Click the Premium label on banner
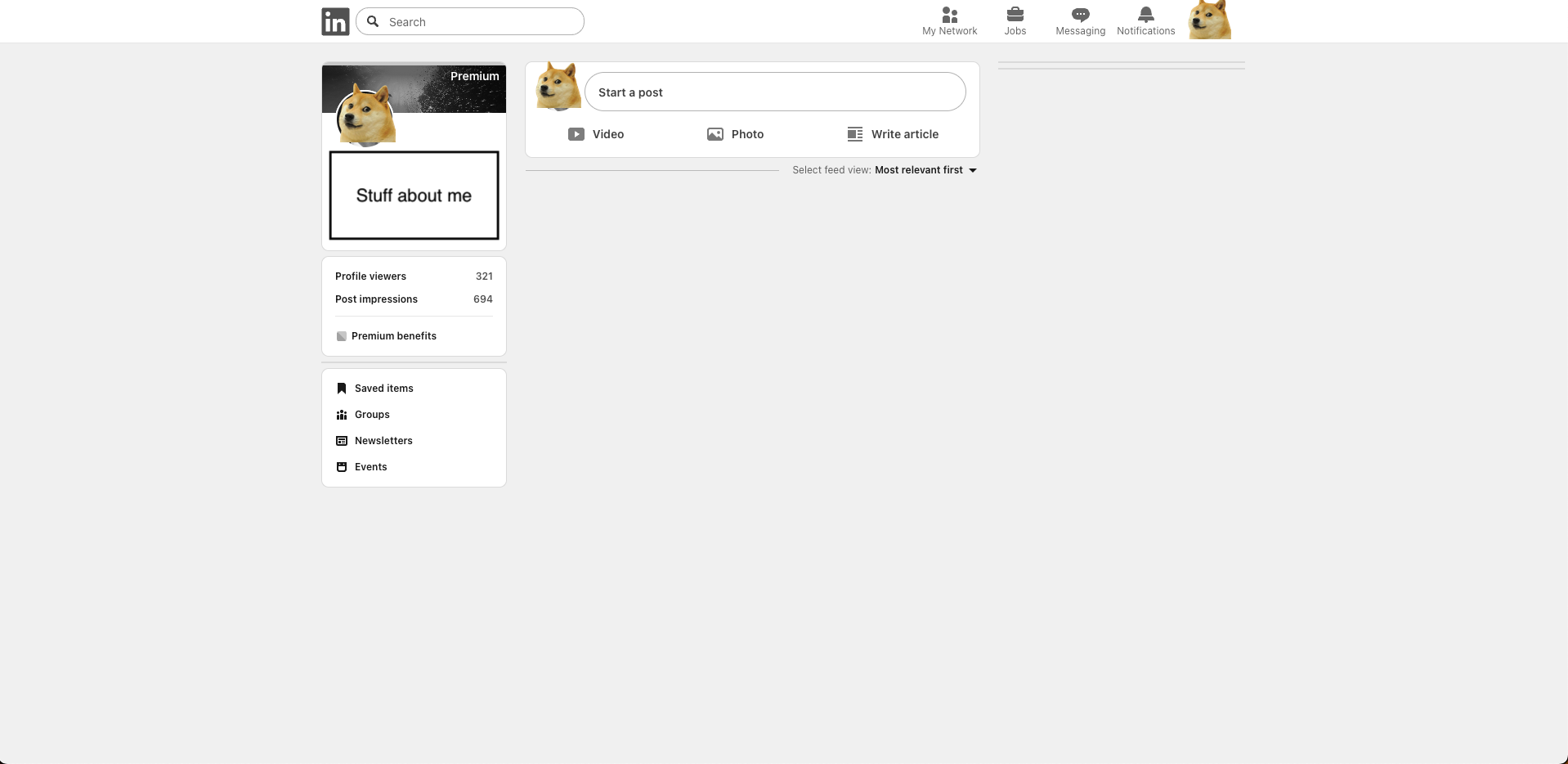This screenshot has height=764, width=1568. click(x=474, y=76)
